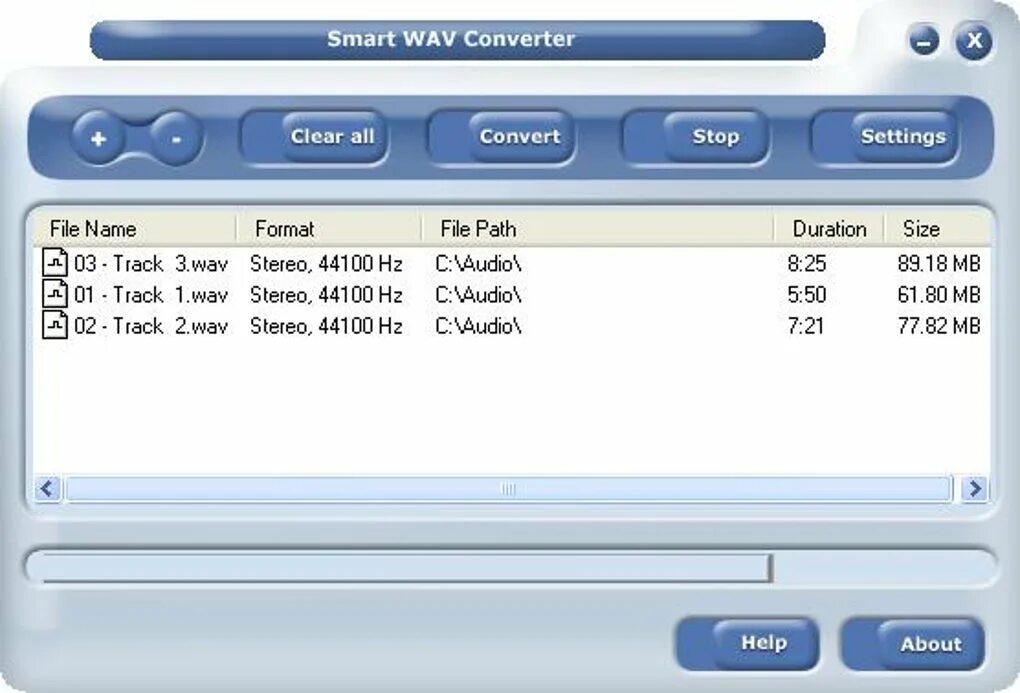The height and width of the screenshot is (693, 1020).
Task: Sort list by Size column header
Action: [937, 229]
